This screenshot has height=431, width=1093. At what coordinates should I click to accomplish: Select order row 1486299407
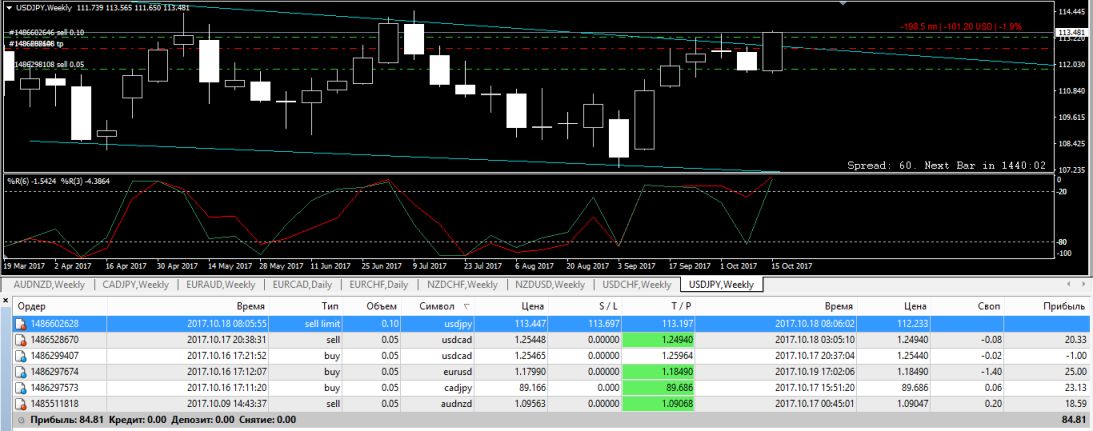(x=551, y=354)
